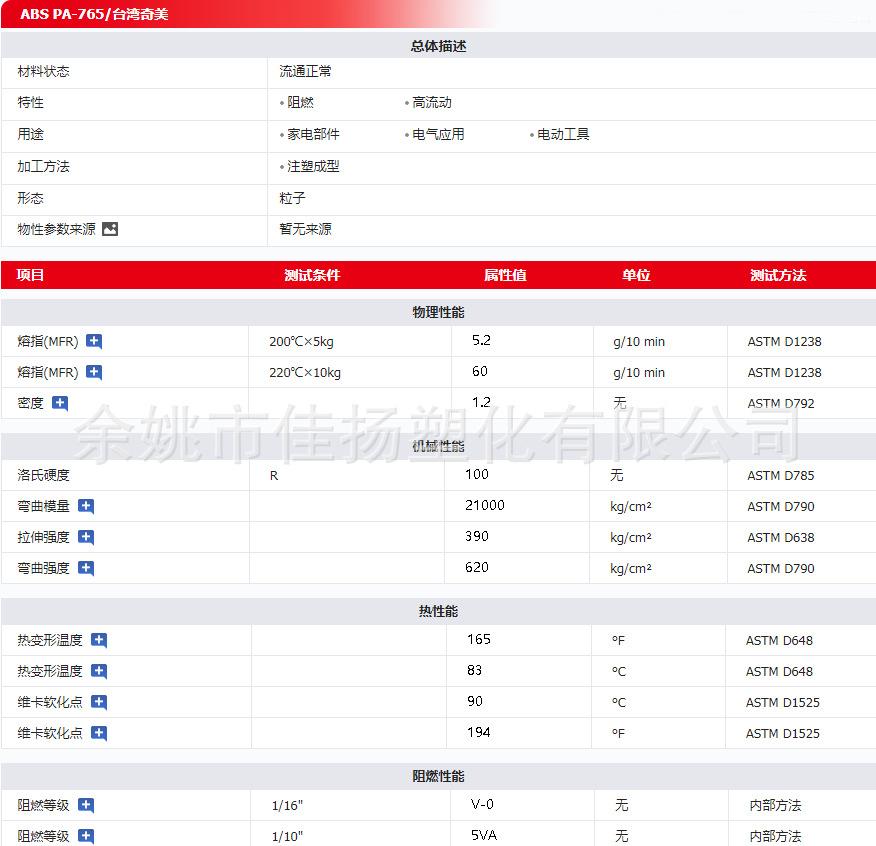Screen dimensions: 876x846
Task: Click the 加工方法 row label
Action: point(44,167)
